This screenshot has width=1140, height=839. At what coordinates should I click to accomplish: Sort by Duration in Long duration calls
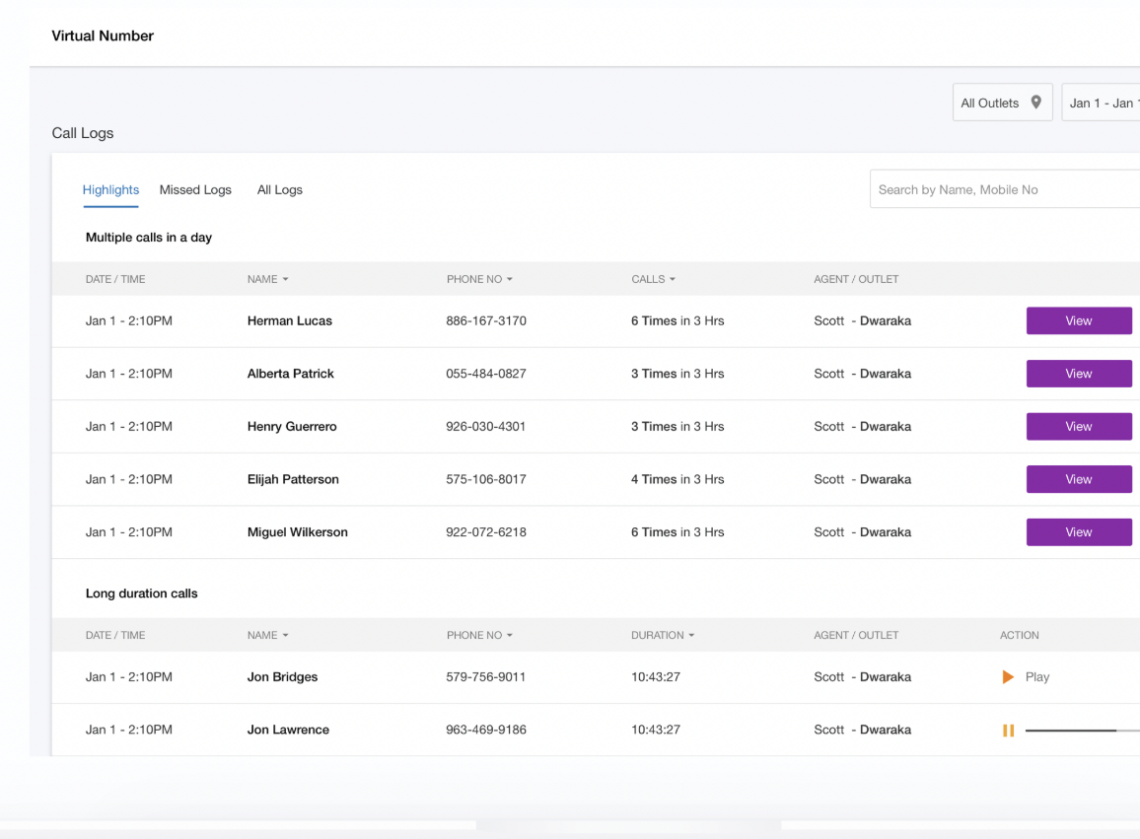tap(691, 636)
